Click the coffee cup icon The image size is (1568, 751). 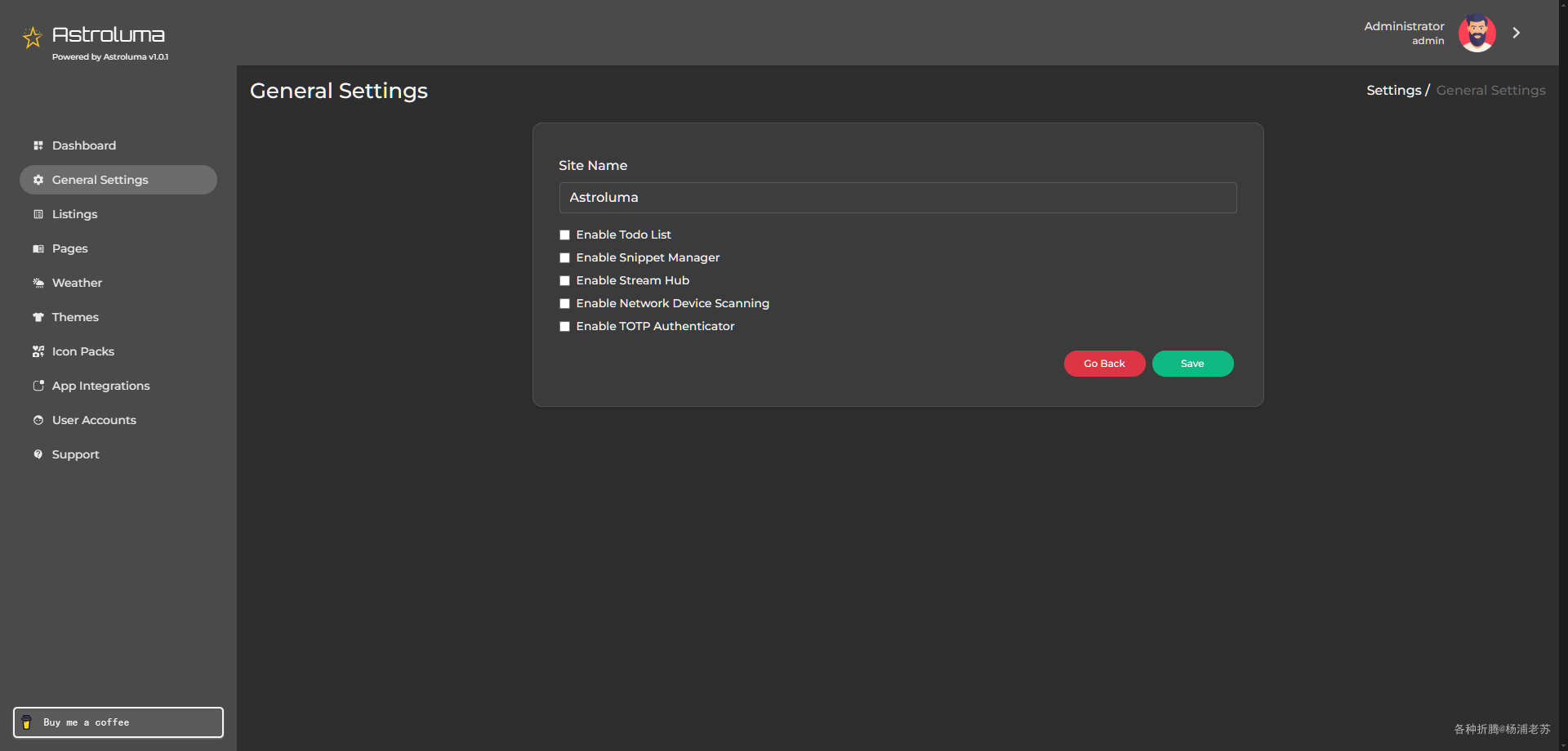tap(27, 722)
